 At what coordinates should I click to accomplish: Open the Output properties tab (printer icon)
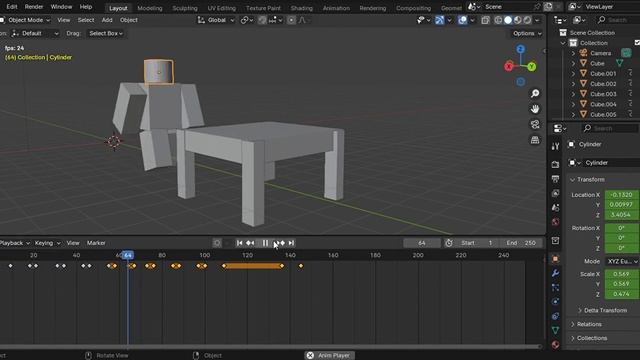tap(555, 179)
